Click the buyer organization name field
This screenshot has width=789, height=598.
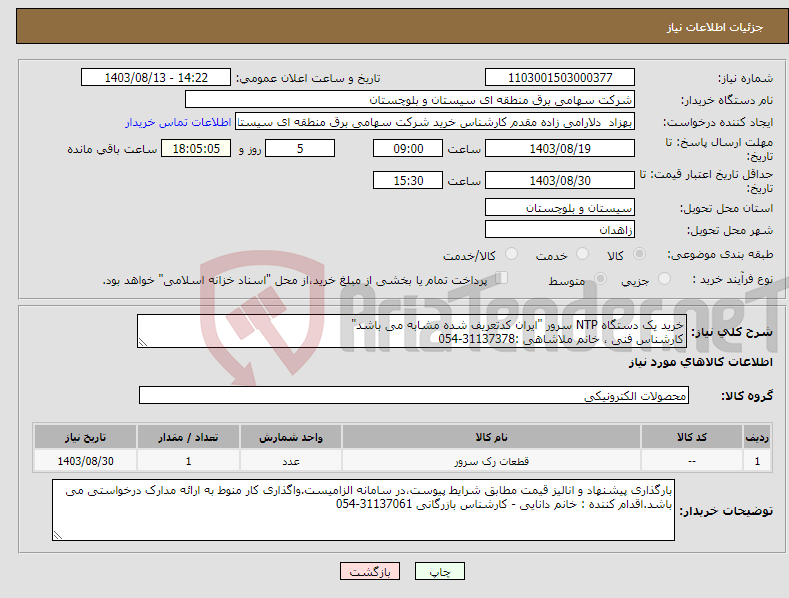point(410,100)
